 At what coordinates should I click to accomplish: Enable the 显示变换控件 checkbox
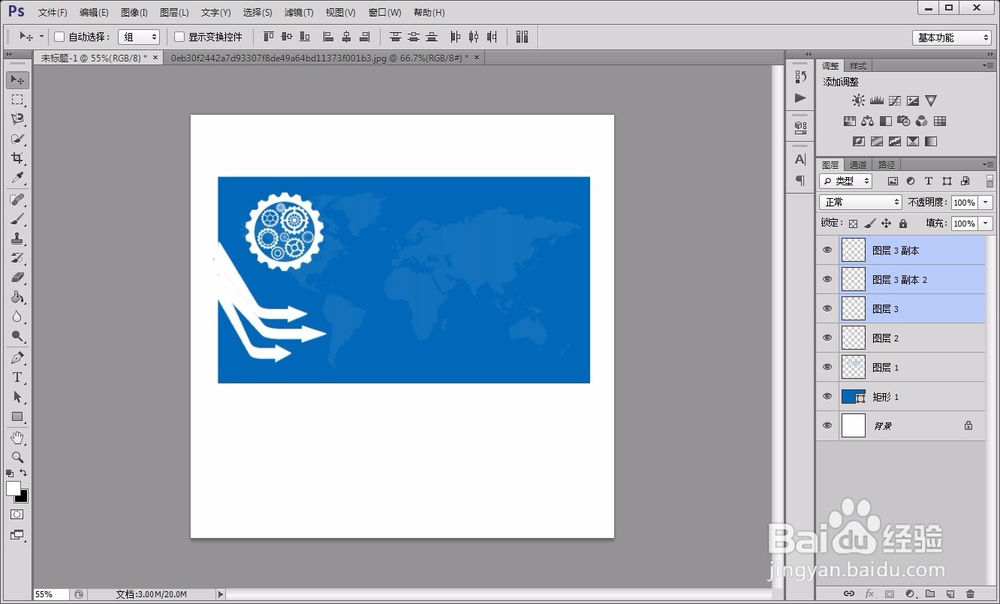point(179,37)
